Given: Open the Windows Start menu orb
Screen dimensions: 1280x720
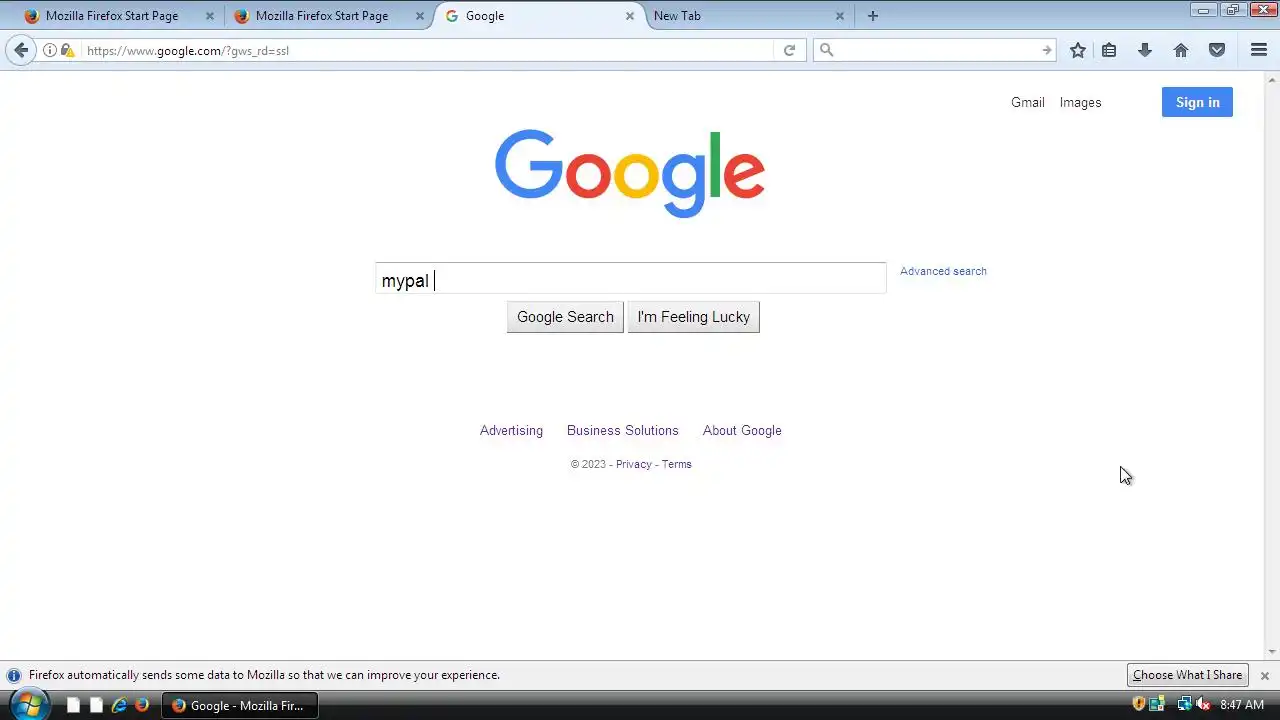Looking at the screenshot, I should [28, 705].
